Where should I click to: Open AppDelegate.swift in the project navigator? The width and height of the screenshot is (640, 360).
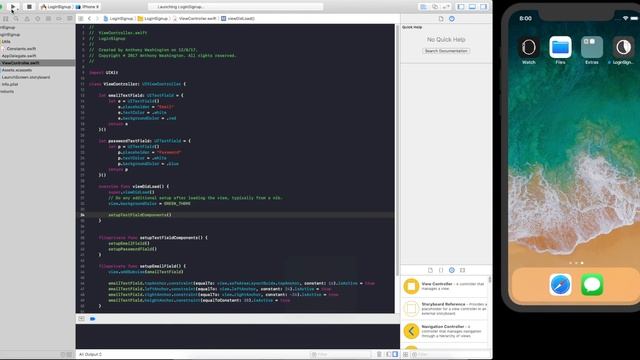[x=19, y=56]
